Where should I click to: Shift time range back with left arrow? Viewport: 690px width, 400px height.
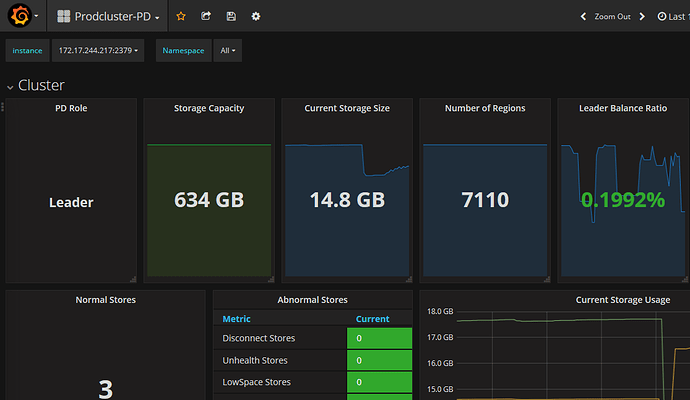584,16
